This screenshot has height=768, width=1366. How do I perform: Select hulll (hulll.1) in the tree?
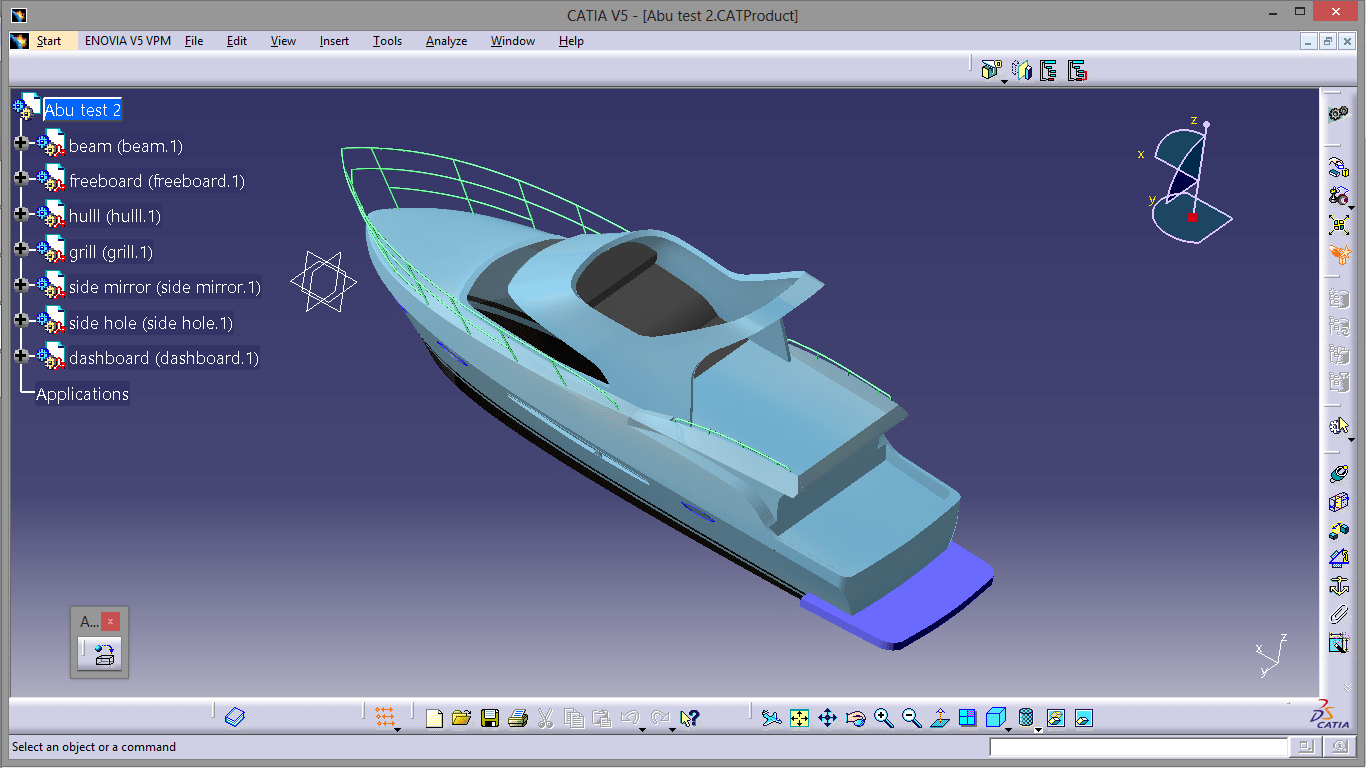pyautogui.click(x=115, y=216)
